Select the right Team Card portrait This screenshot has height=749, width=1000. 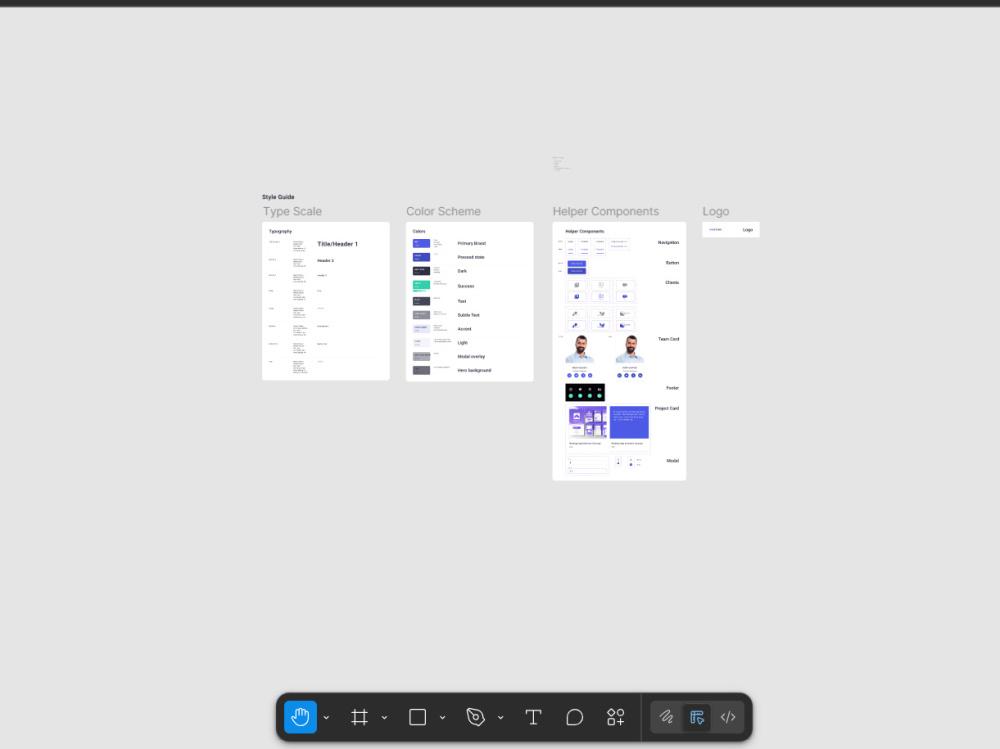[x=629, y=349]
